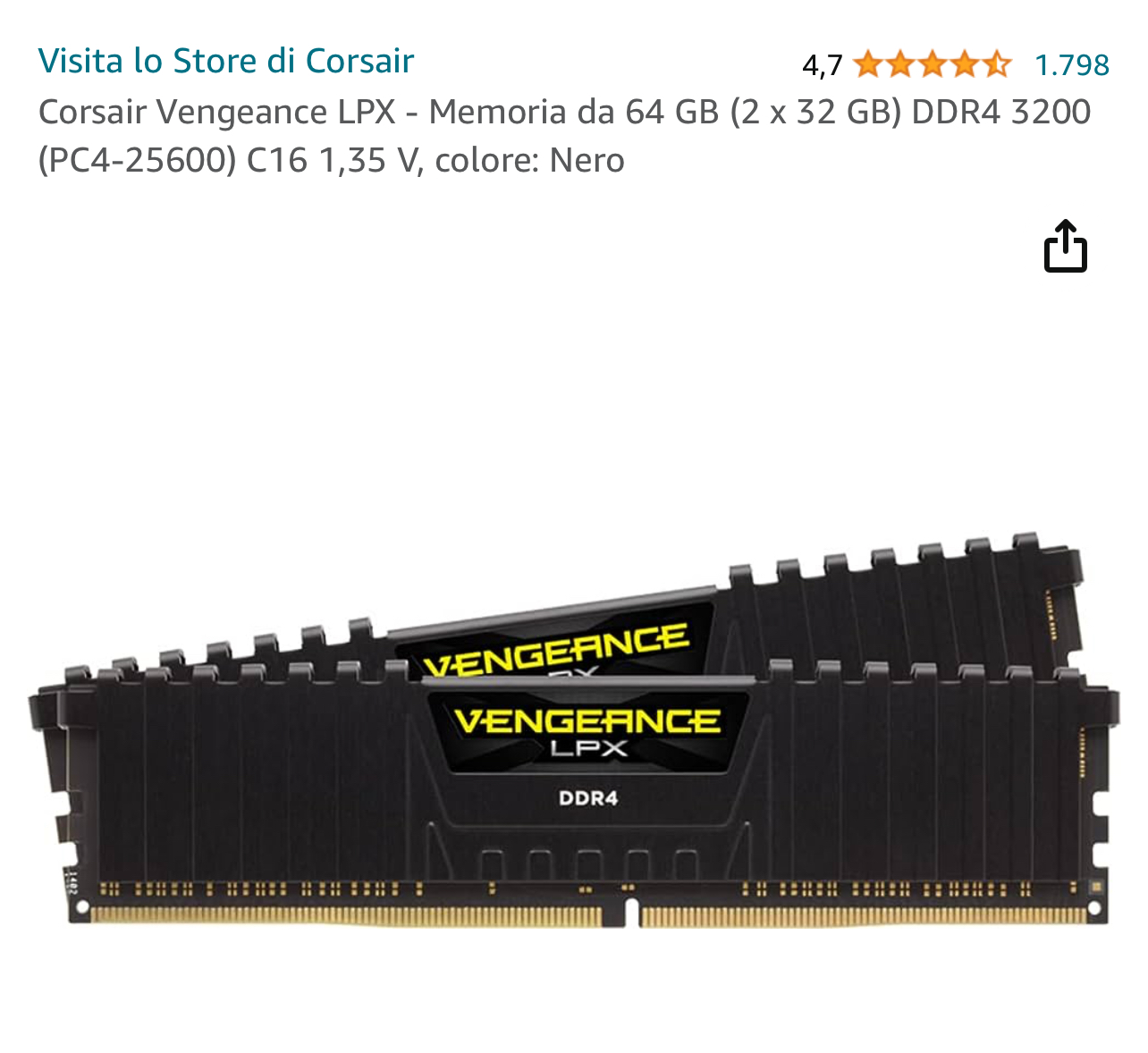Click the first orange rating star
1148x1053 pixels.
[867, 64]
